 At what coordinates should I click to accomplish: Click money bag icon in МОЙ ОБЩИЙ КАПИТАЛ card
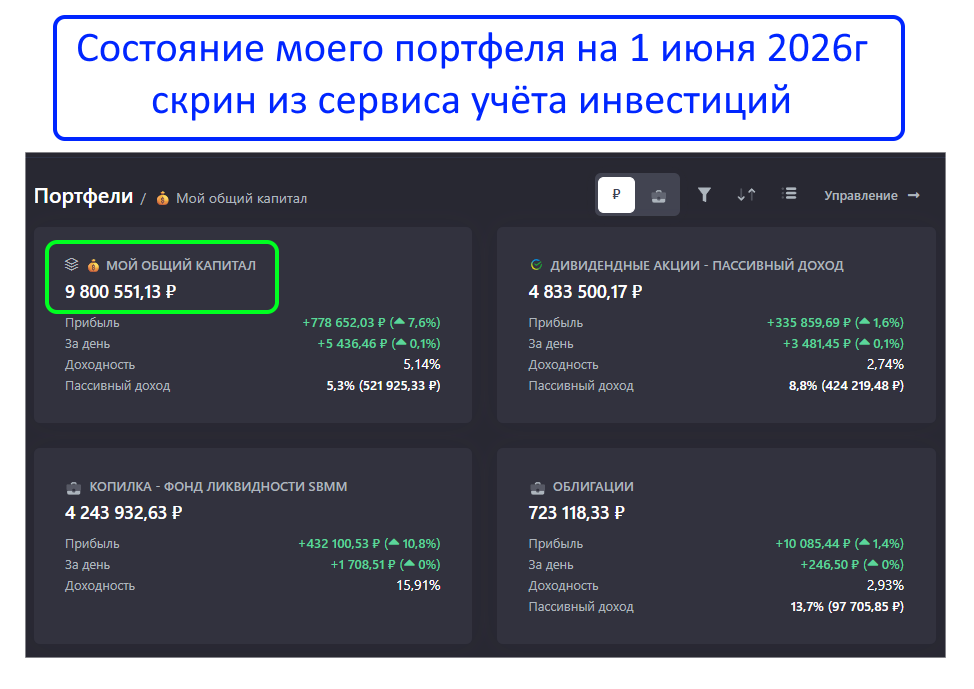(93, 265)
